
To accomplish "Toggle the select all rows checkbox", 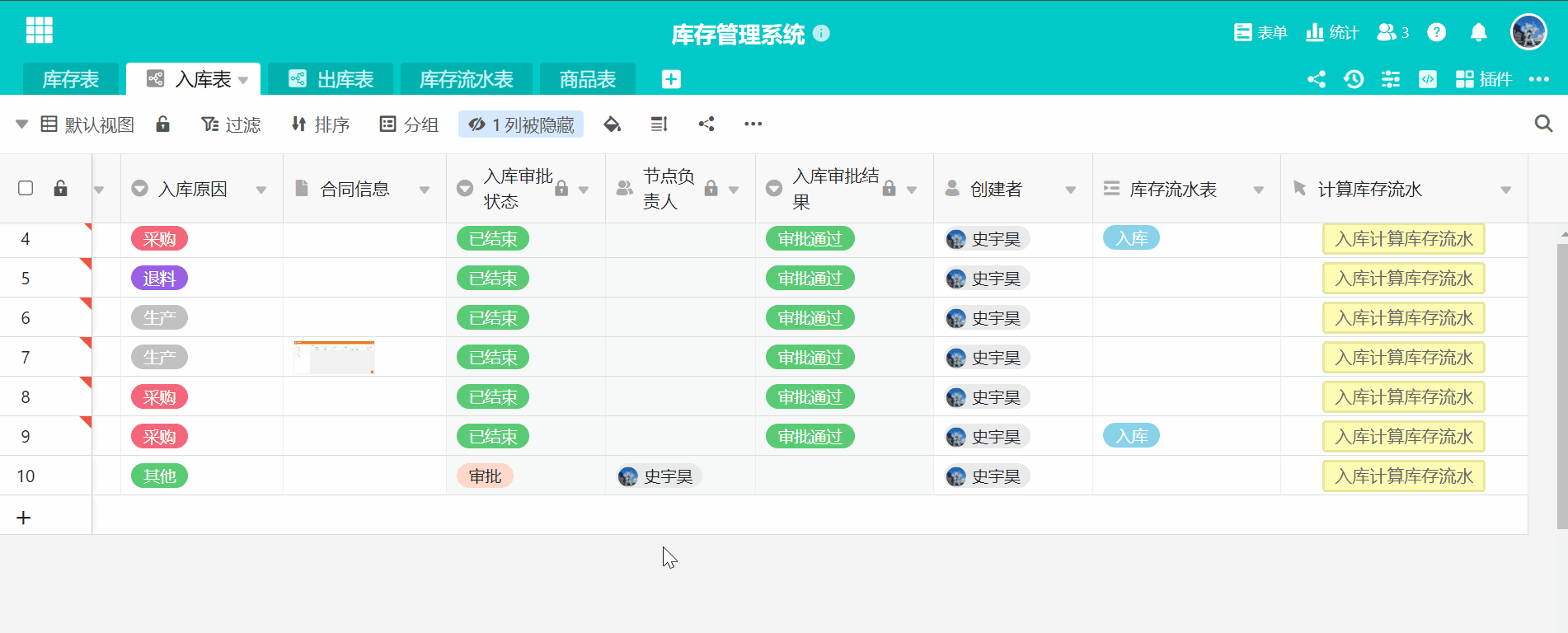I will (26, 188).
